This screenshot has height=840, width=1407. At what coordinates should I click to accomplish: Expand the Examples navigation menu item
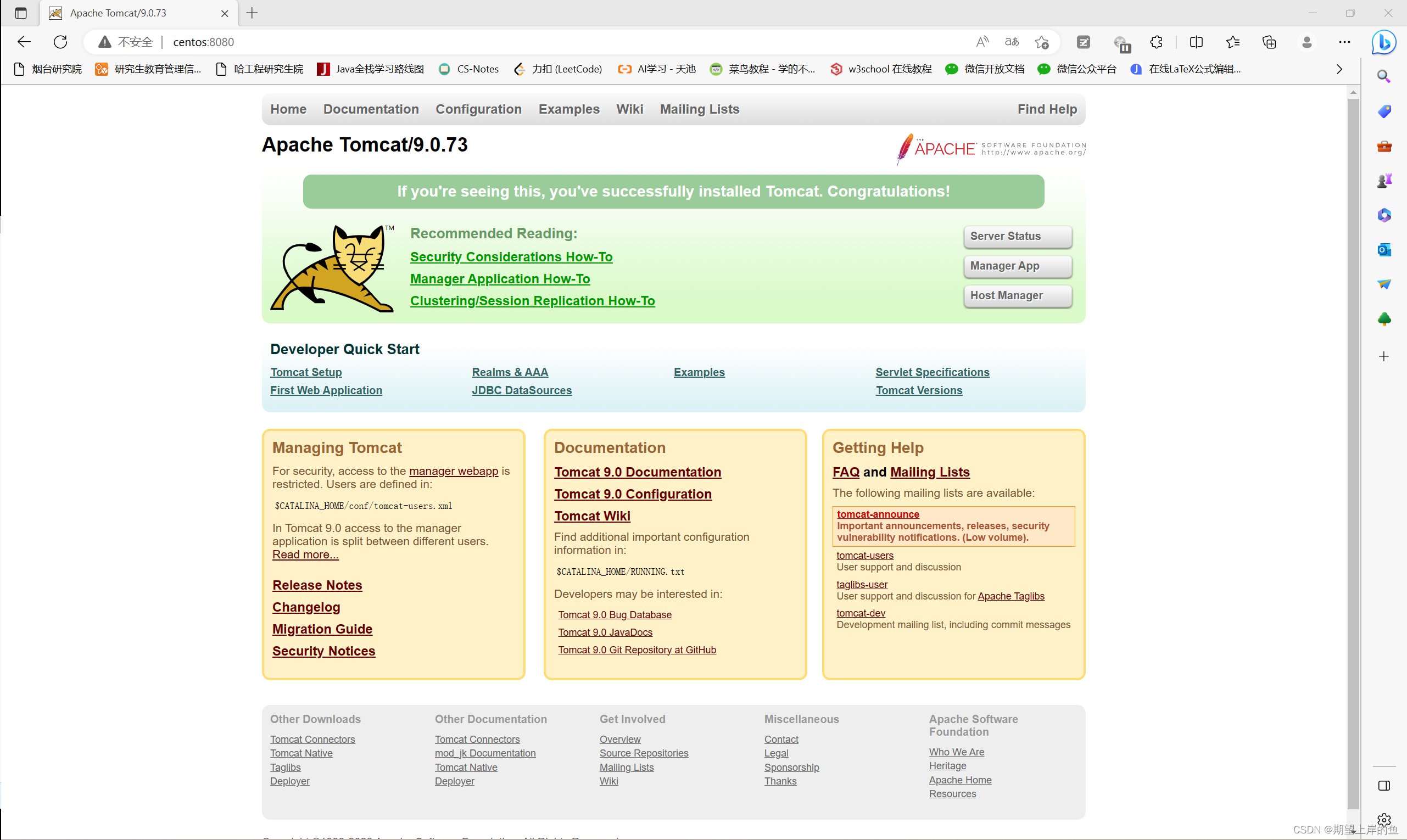(x=568, y=108)
